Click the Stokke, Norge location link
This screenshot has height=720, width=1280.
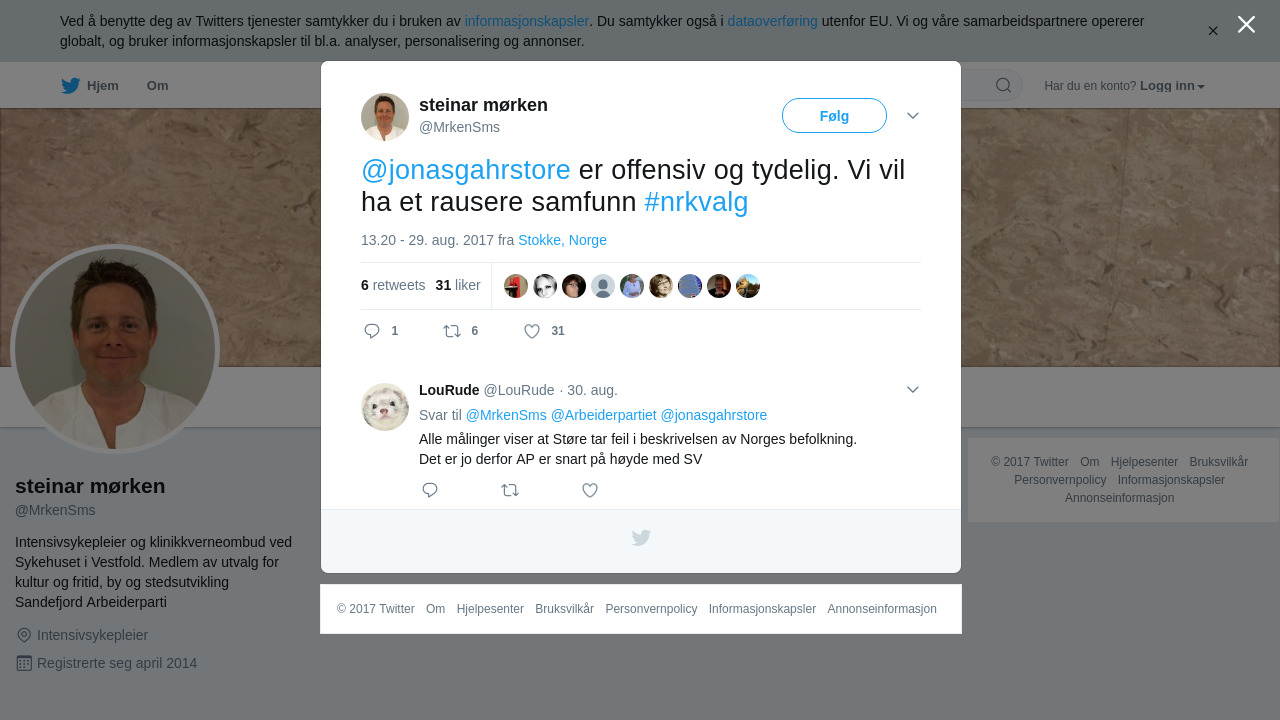coord(562,240)
